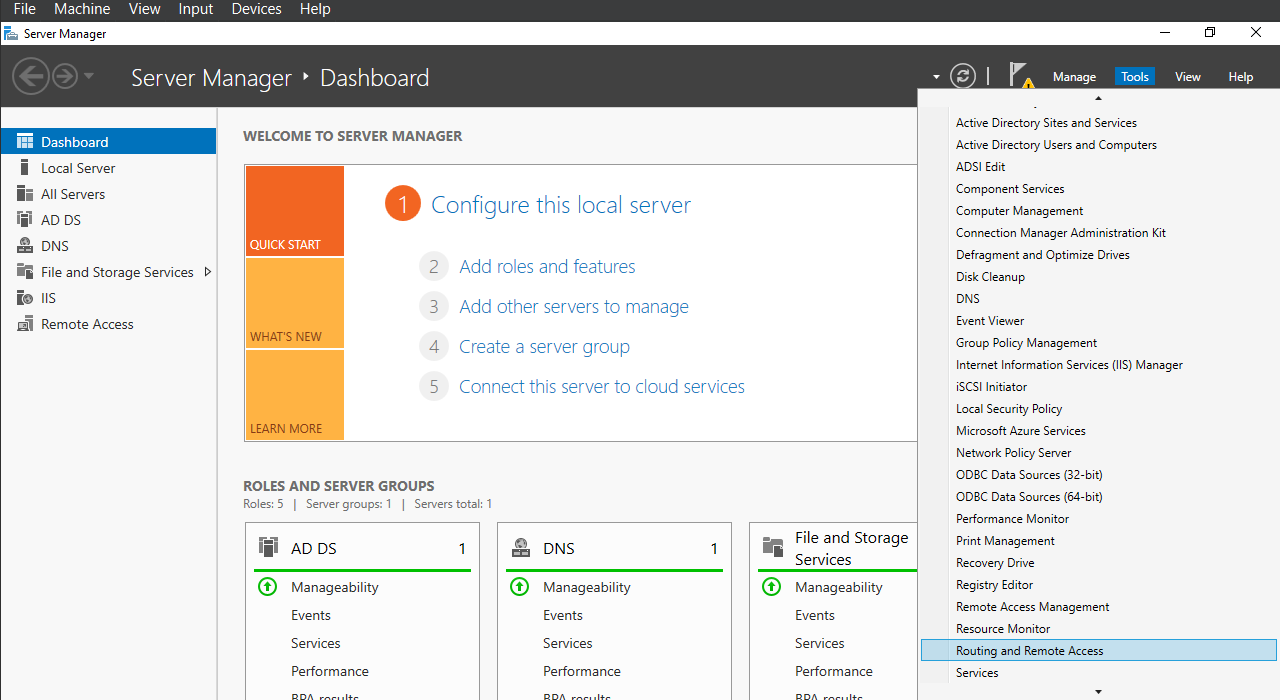Image resolution: width=1280 pixels, height=700 pixels.
Task: Select Routing and Remote Access
Action: click(x=1098, y=651)
